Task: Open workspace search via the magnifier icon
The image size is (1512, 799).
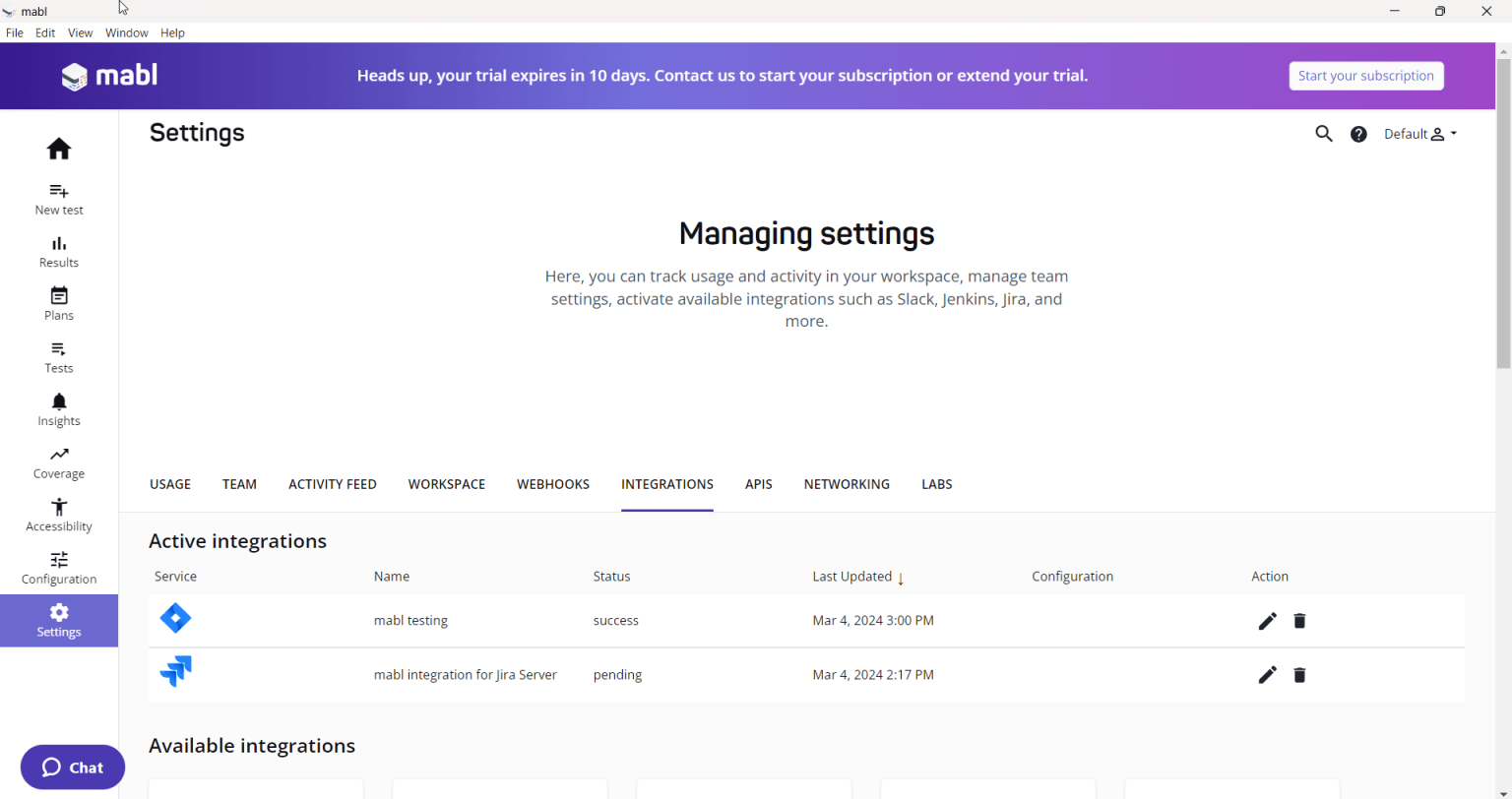Action: tap(1323, 133)
